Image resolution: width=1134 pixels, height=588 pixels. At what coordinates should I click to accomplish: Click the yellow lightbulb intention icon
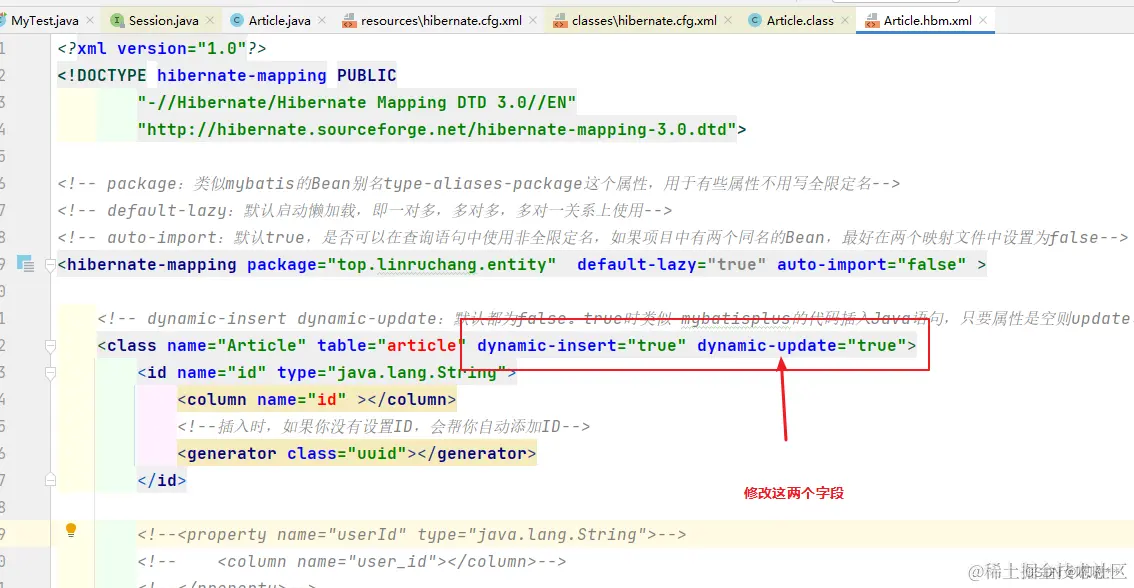[71, 530]
